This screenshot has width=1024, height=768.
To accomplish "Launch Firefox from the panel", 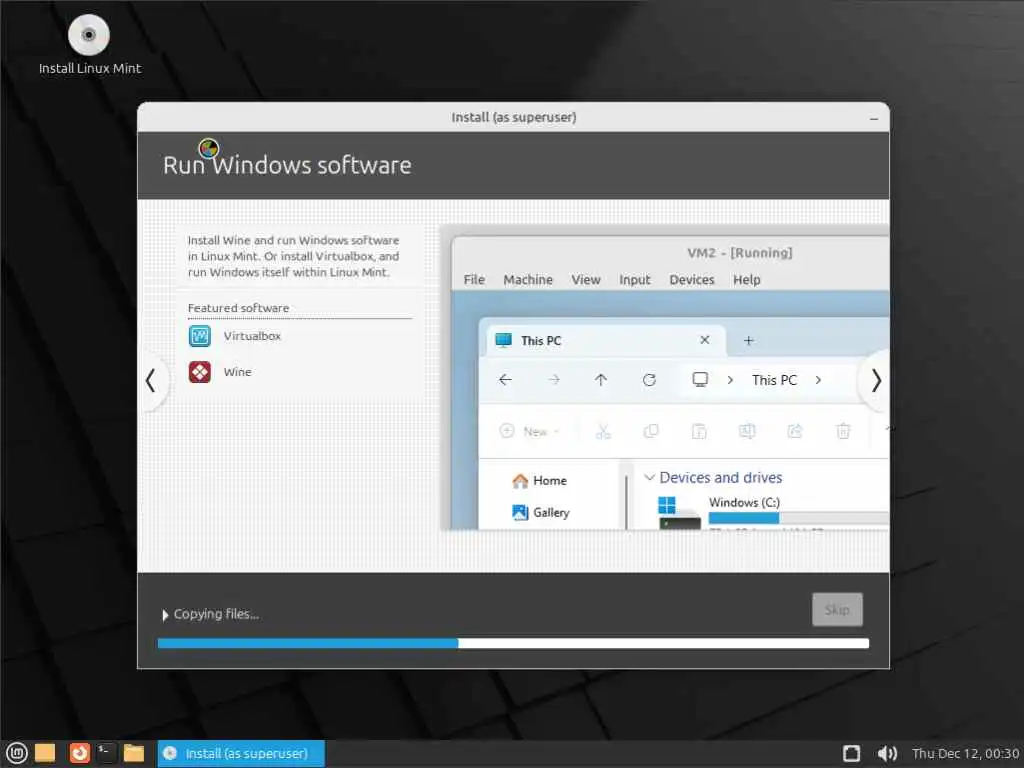I will 80,753.
